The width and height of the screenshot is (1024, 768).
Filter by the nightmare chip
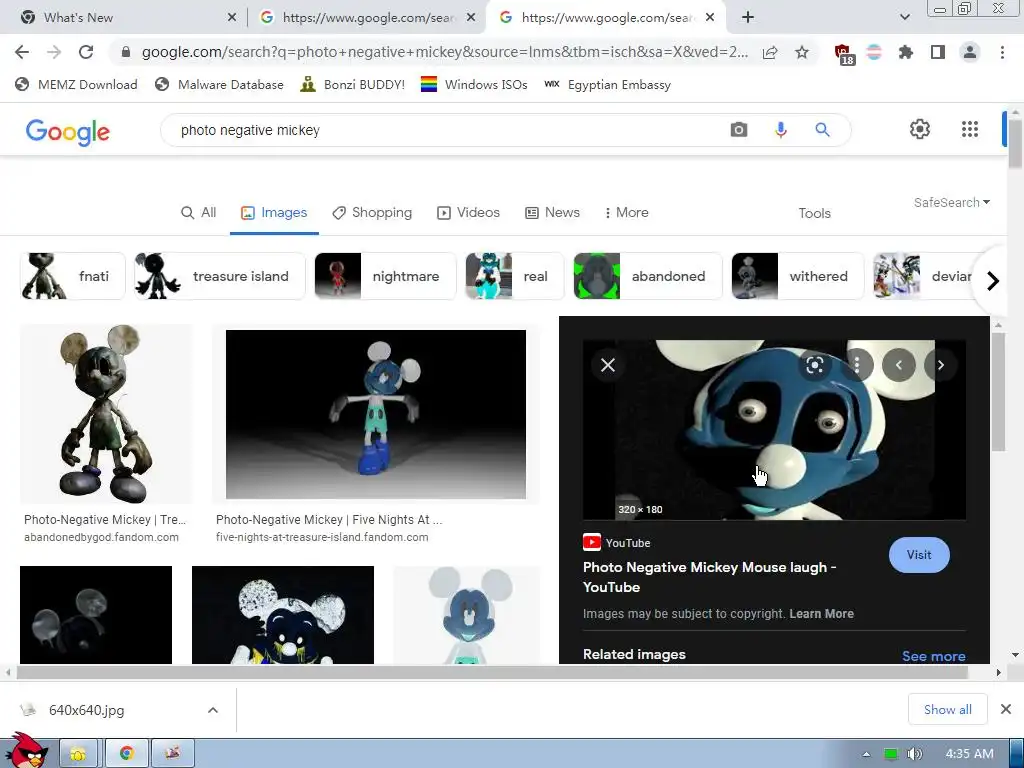[385, 276]
